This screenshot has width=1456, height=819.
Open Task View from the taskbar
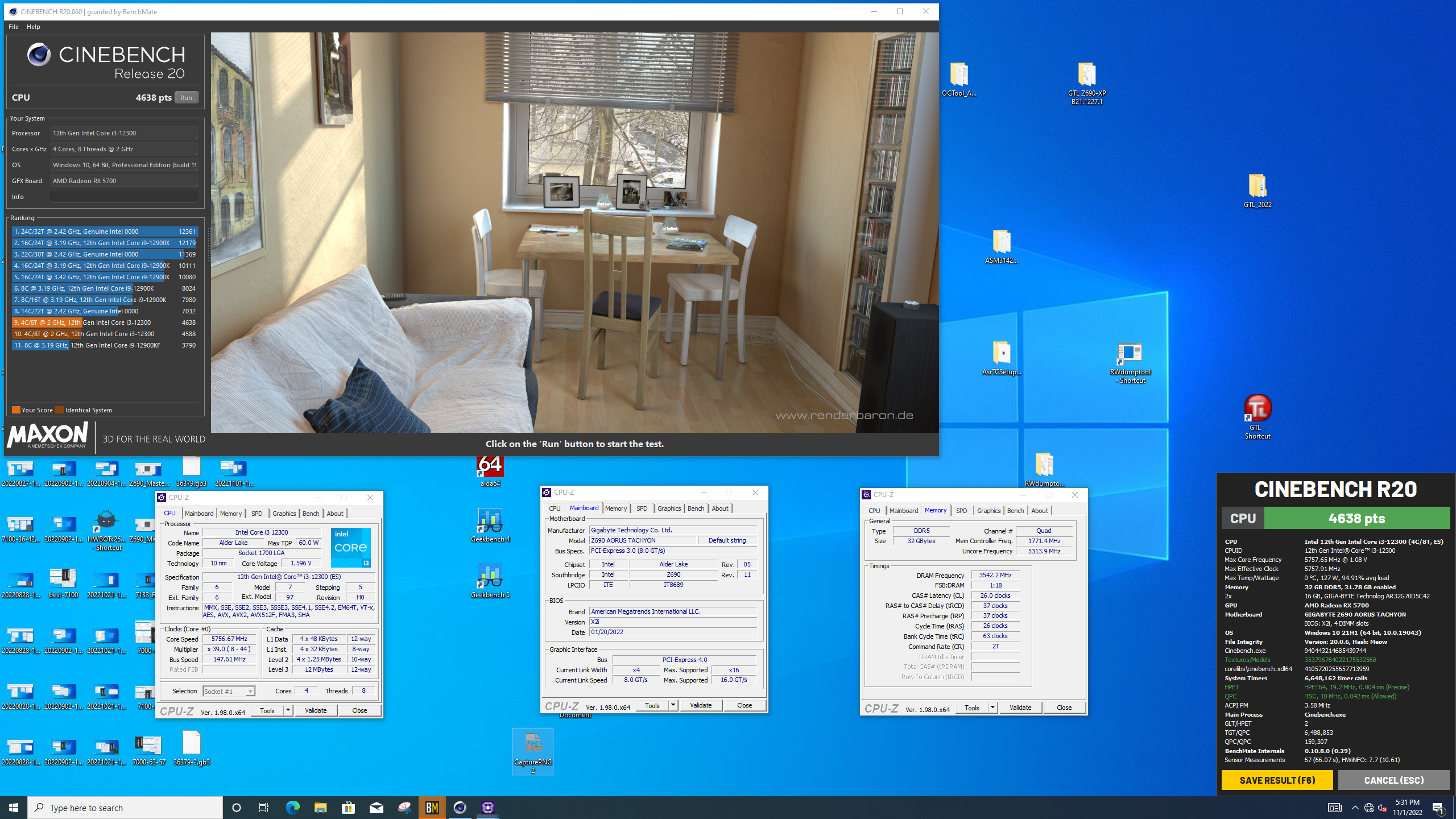pyautogui.click(x=264, y=807)
